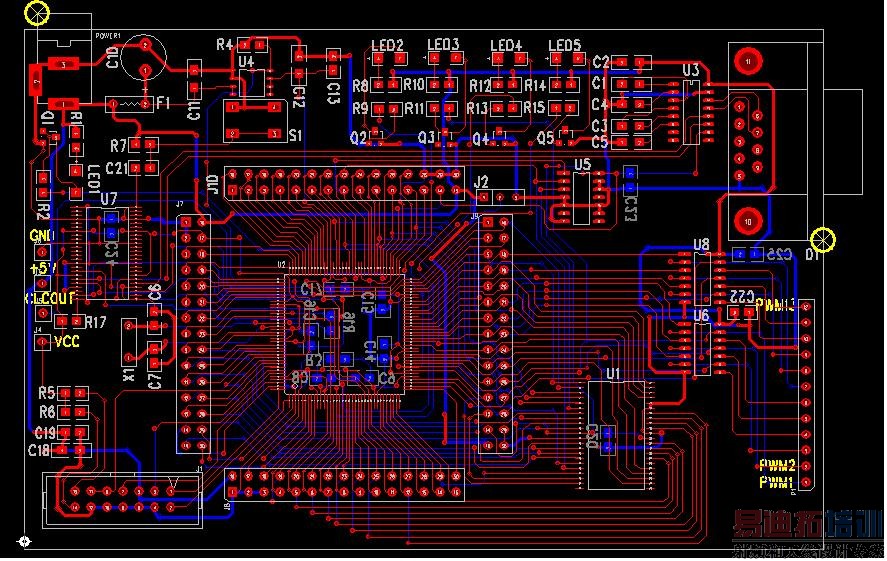Select the U1 designator label

(613, 373)
